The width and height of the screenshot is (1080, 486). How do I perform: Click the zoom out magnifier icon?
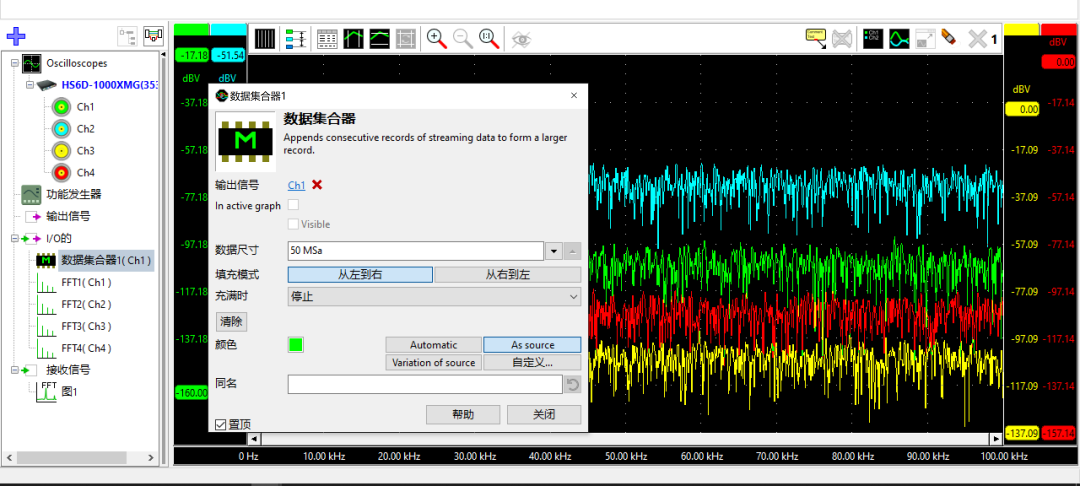pos(464,39)
